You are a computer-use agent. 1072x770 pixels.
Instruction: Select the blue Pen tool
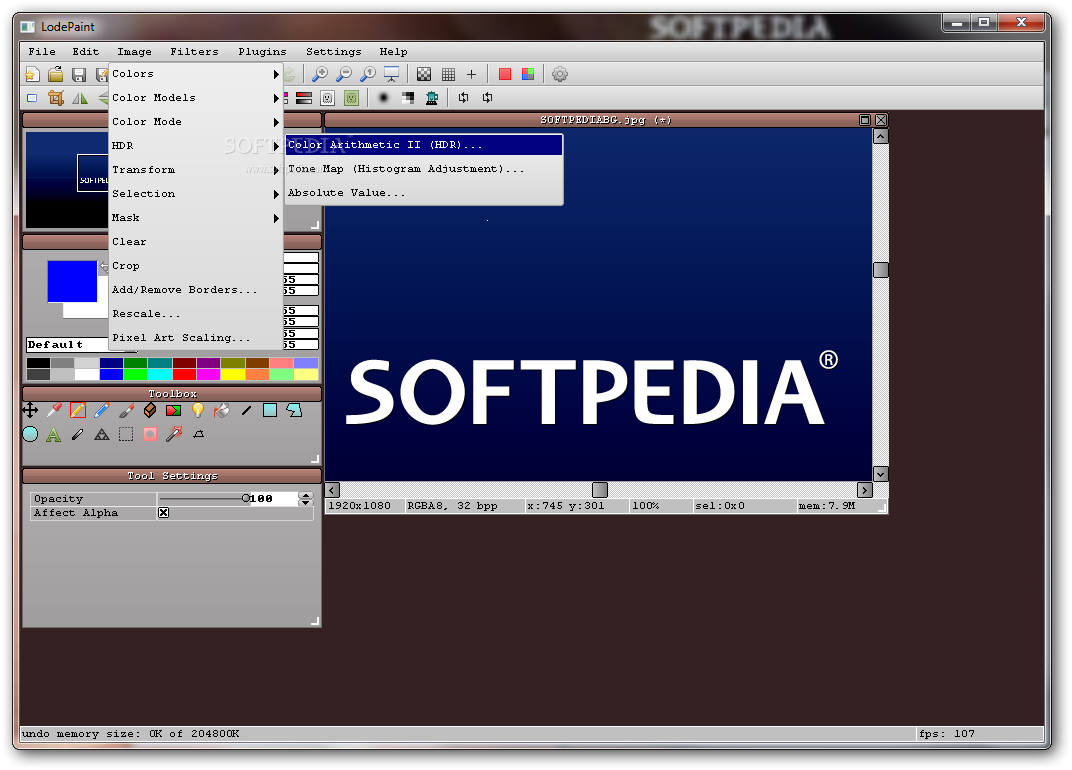coord(102,410)
